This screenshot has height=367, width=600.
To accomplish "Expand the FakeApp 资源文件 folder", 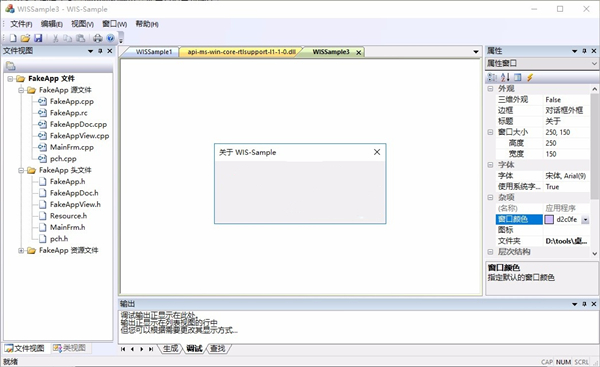I will coord(21,250).
